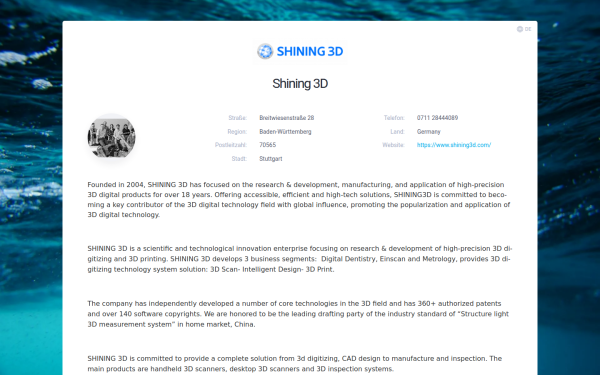Image resolution: width=600 pixels, height=375 pixels.
Task: Click the Website label
Action: (x=393, y=145)
